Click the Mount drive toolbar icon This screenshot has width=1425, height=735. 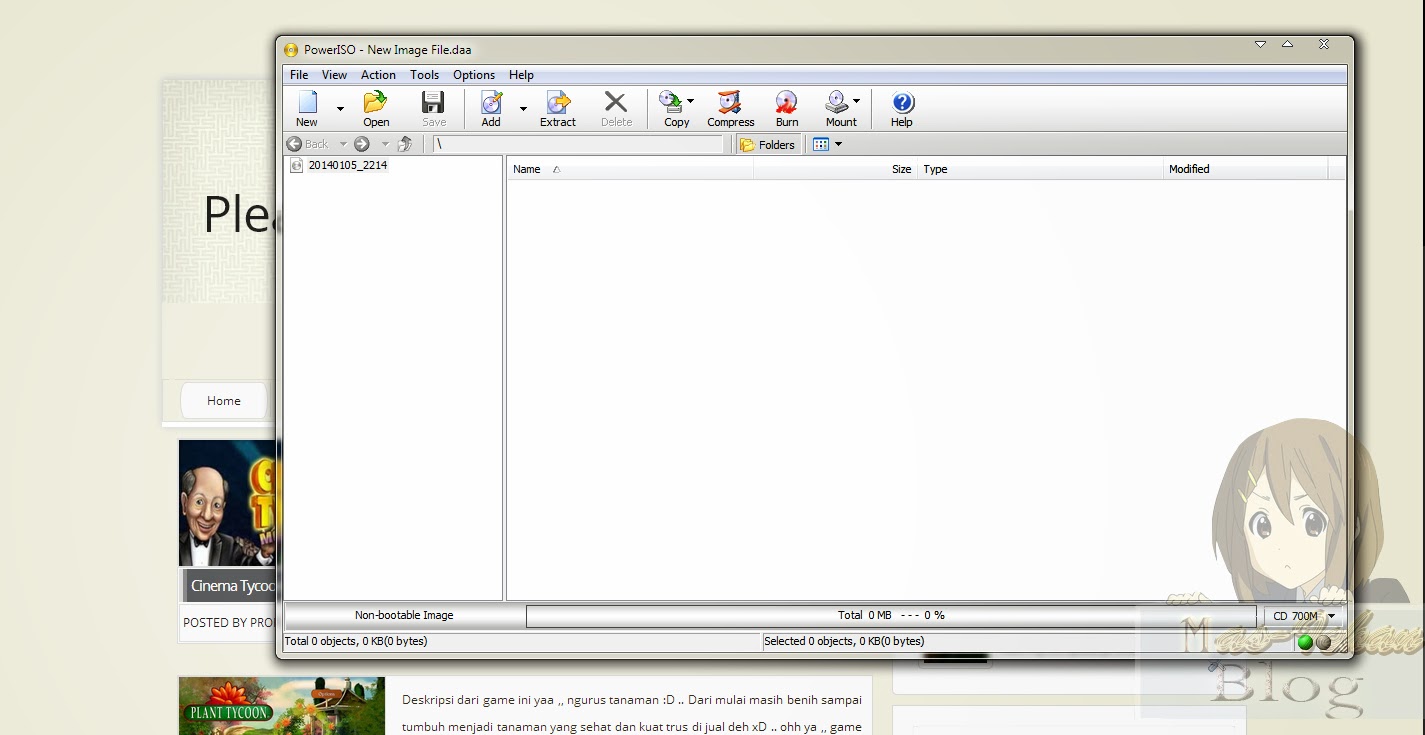[x=837, y=102]
